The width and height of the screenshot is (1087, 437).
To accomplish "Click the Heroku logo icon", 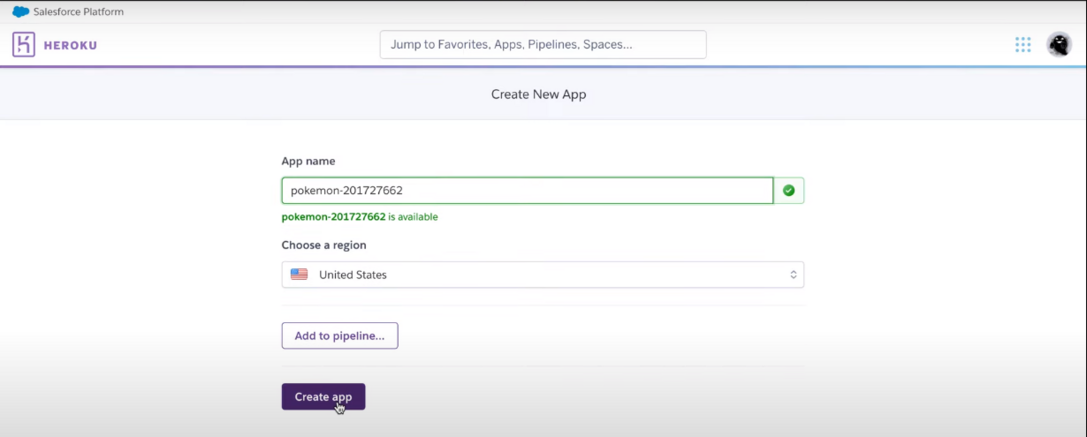I will coord(24,44).
